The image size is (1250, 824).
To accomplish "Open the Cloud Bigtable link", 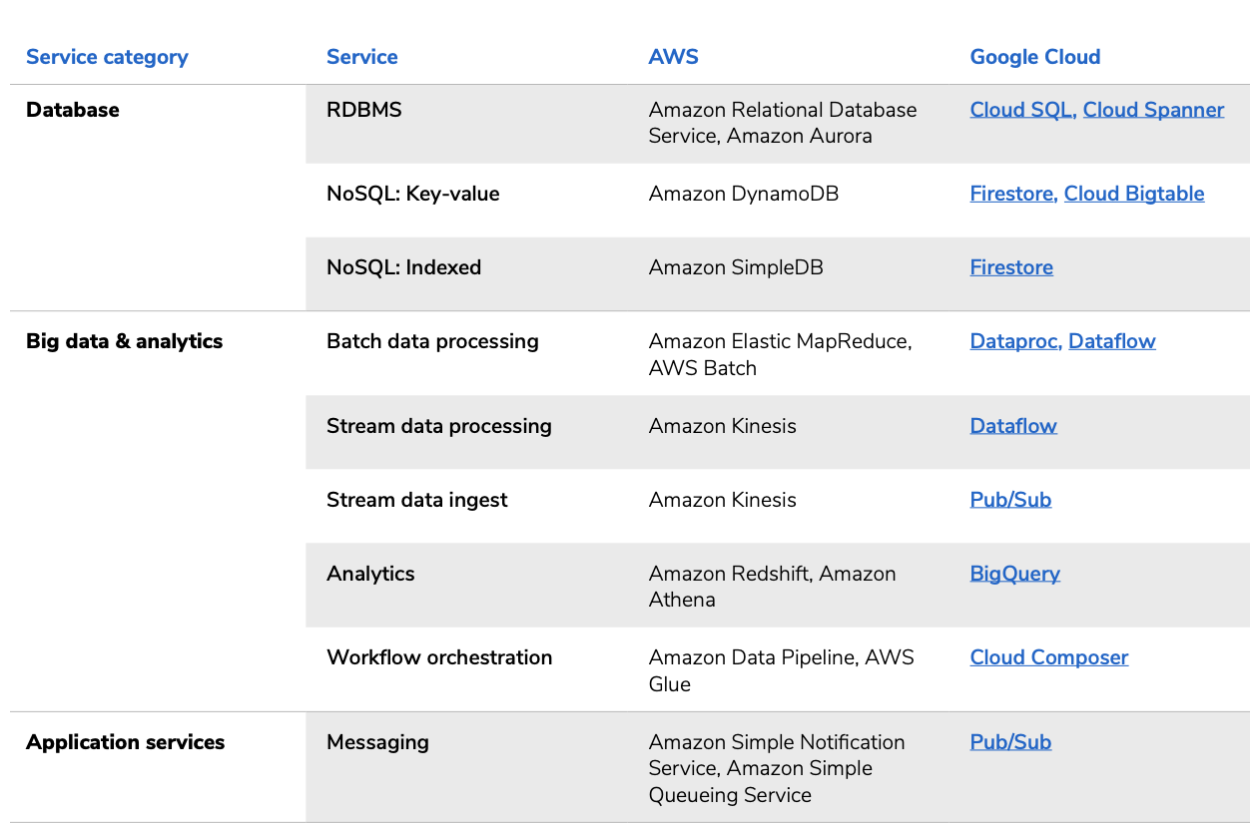I will (x=1134, y=194).
